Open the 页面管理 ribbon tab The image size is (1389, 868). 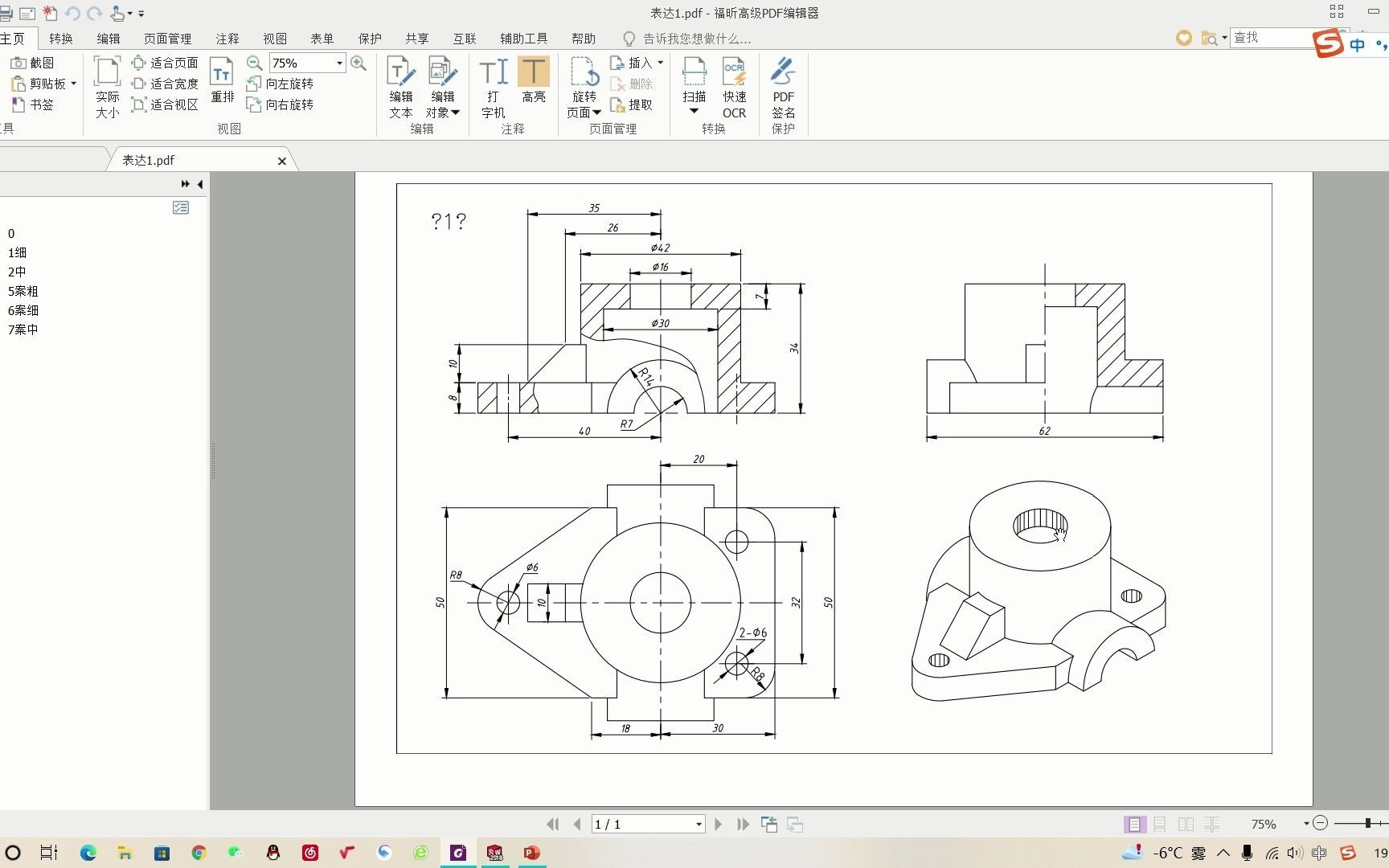coord(166,38)
